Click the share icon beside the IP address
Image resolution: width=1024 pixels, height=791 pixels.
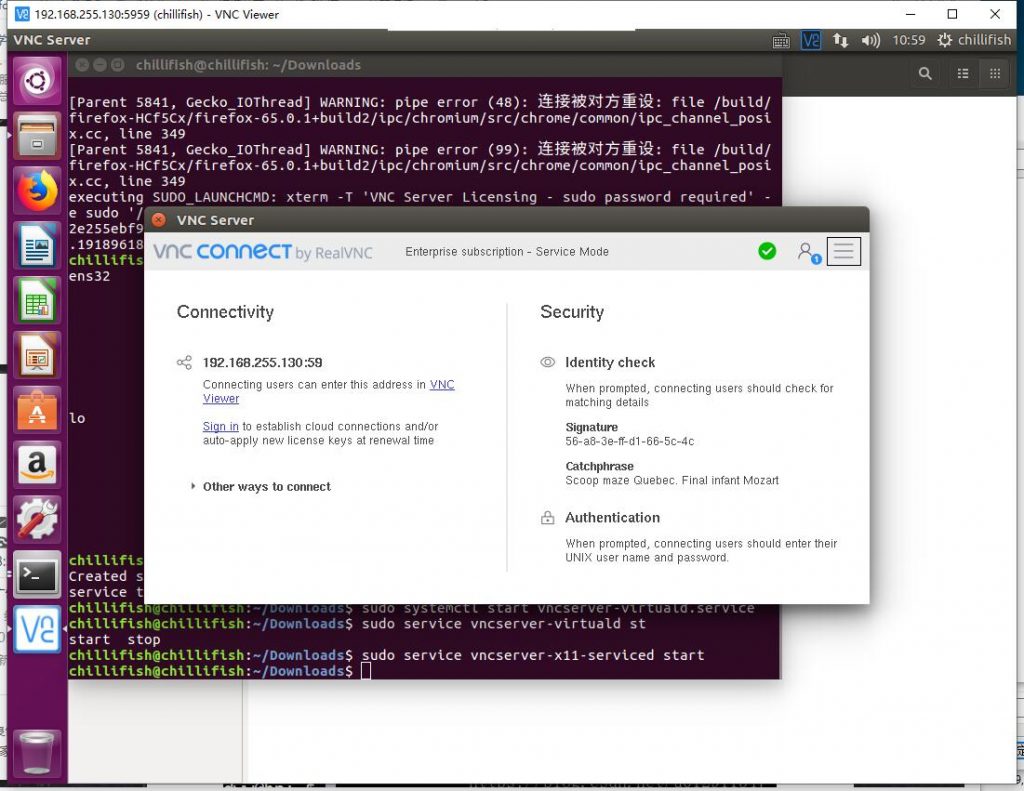[184, 363]
